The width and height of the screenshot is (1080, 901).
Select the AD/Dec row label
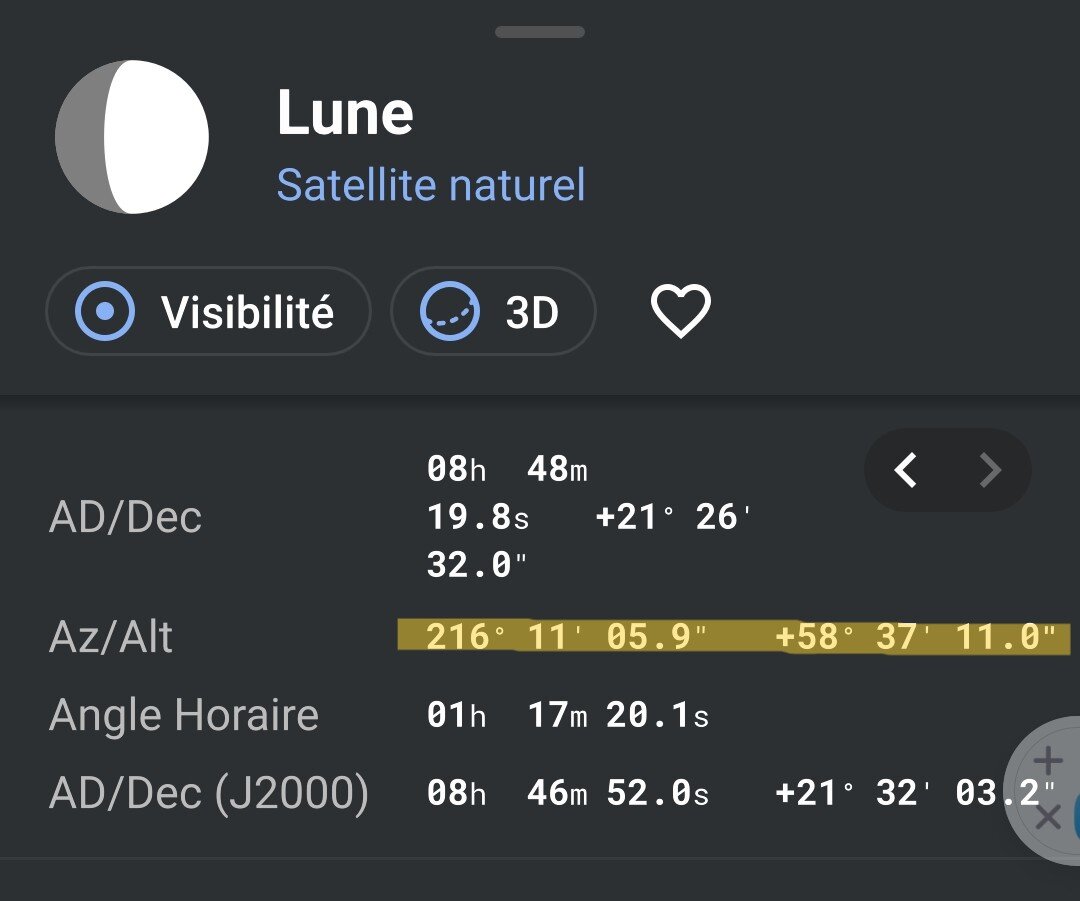pyautogui.click(x=125, y=518)
